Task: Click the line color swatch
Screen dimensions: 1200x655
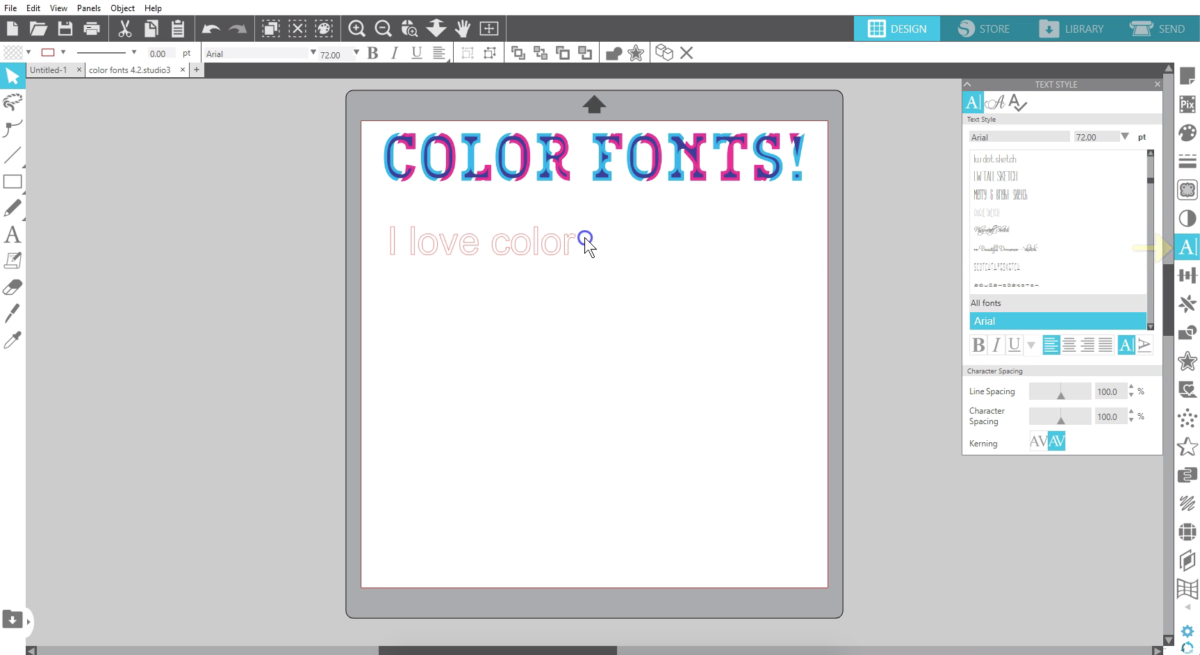Action: coord(47,52)
